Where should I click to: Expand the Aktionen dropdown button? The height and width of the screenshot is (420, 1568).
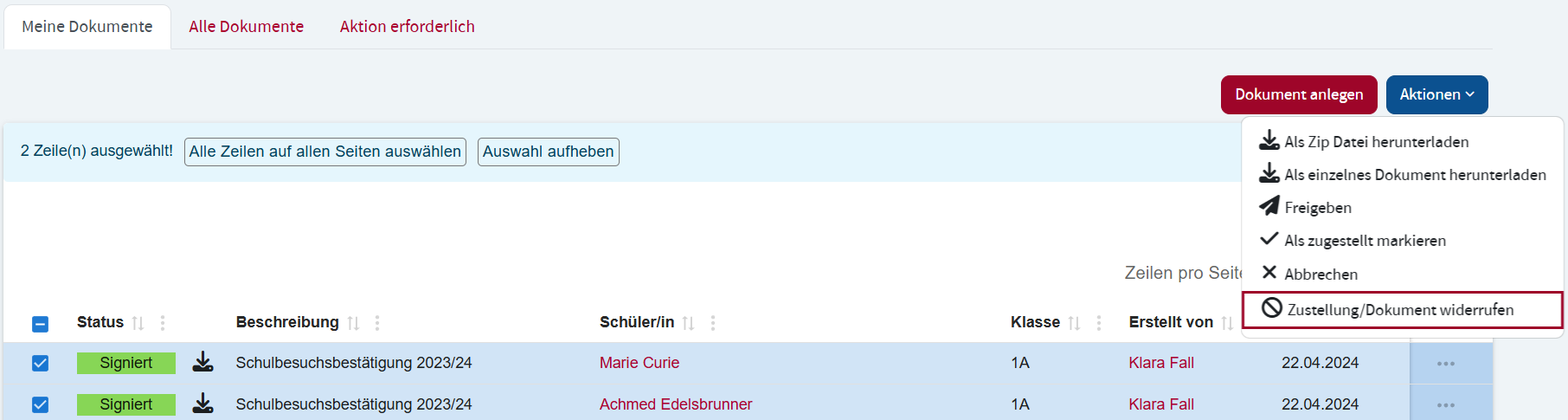(x=1436, y=94)
